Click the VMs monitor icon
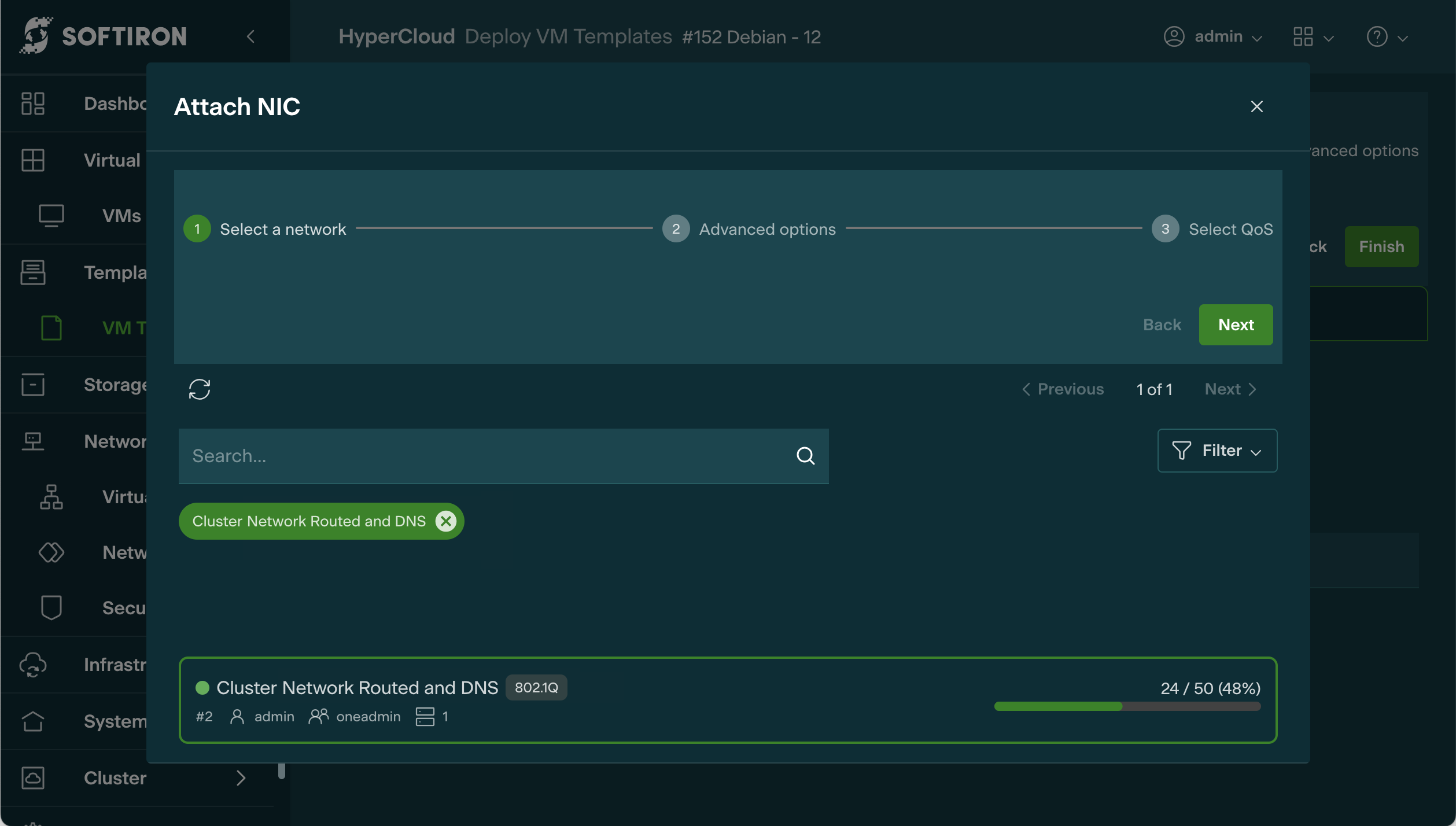This screenshot has height=826, width=1456. coord(51,215)
